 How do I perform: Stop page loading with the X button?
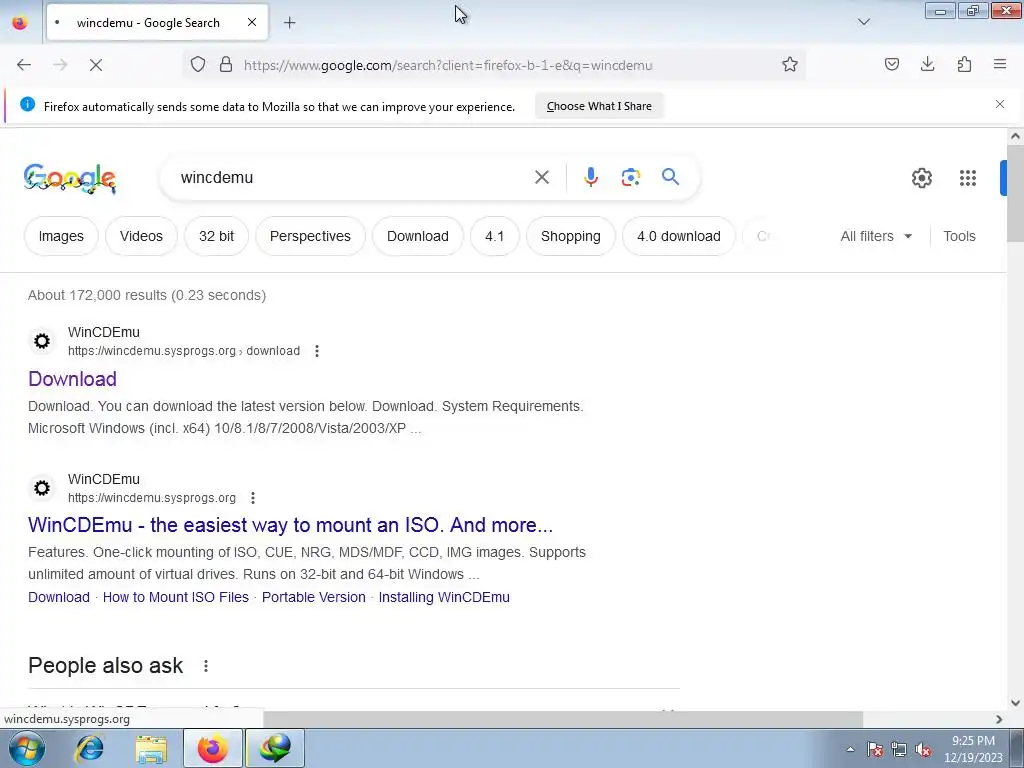click(96, 65)
